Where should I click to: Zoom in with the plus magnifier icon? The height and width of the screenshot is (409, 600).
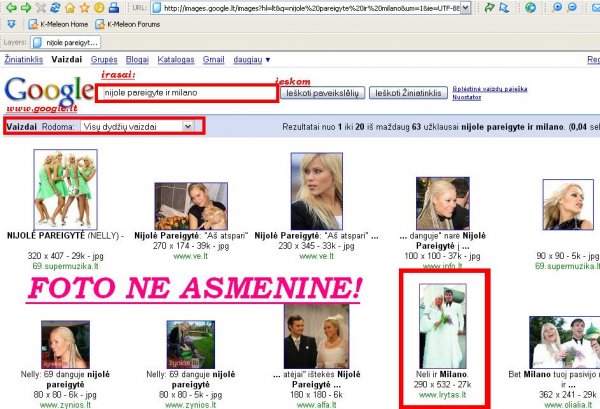pos(557,7)
